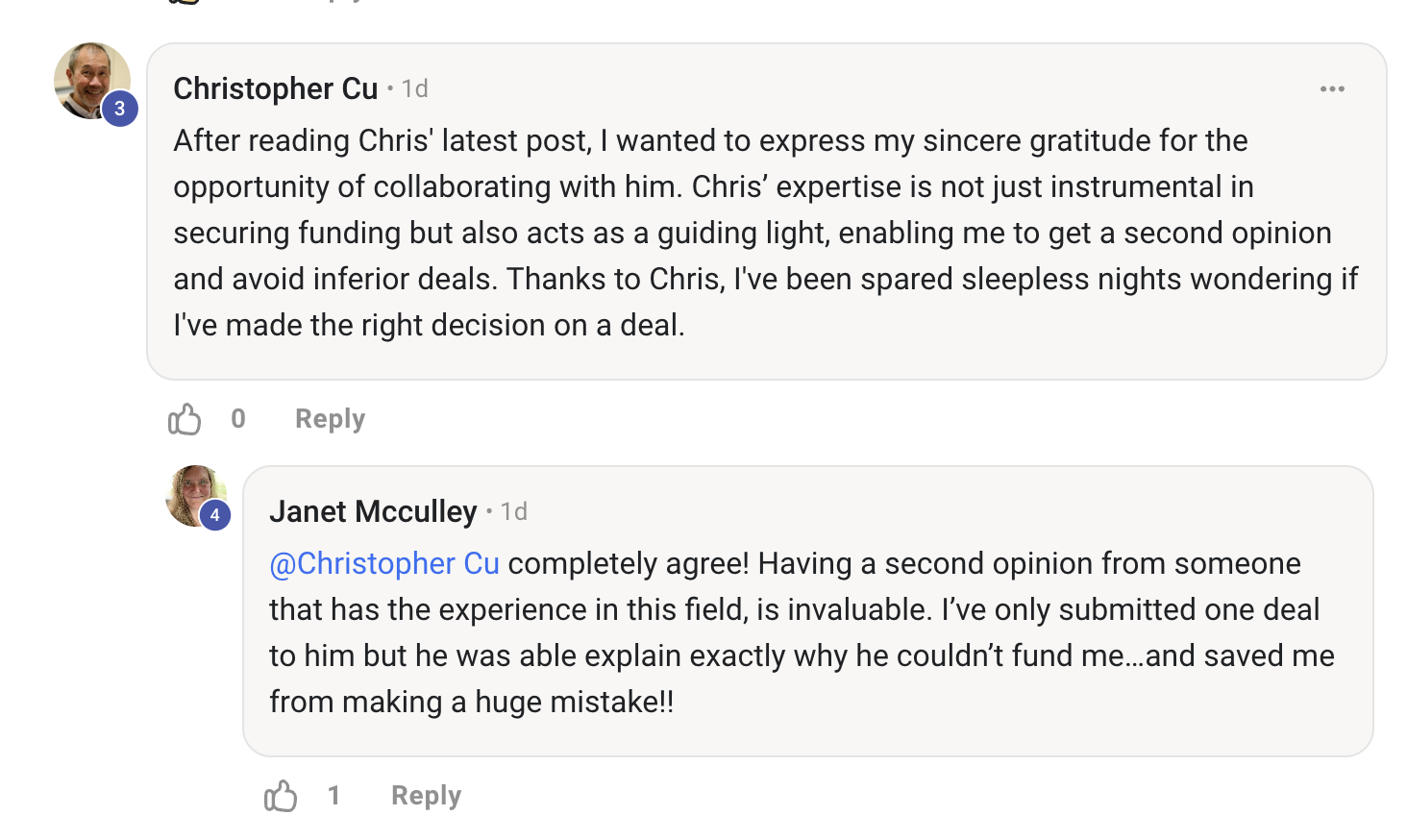Click the level 3 badge on Christopher's avatar
The width and height of the screenshot is (1407, 840).
point(120,109)
